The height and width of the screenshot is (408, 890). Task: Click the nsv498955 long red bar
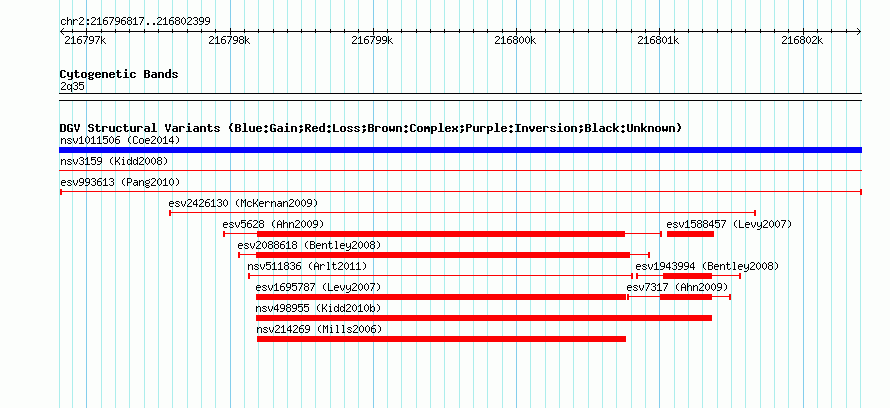pyautogui.click(x=484, y=318)
